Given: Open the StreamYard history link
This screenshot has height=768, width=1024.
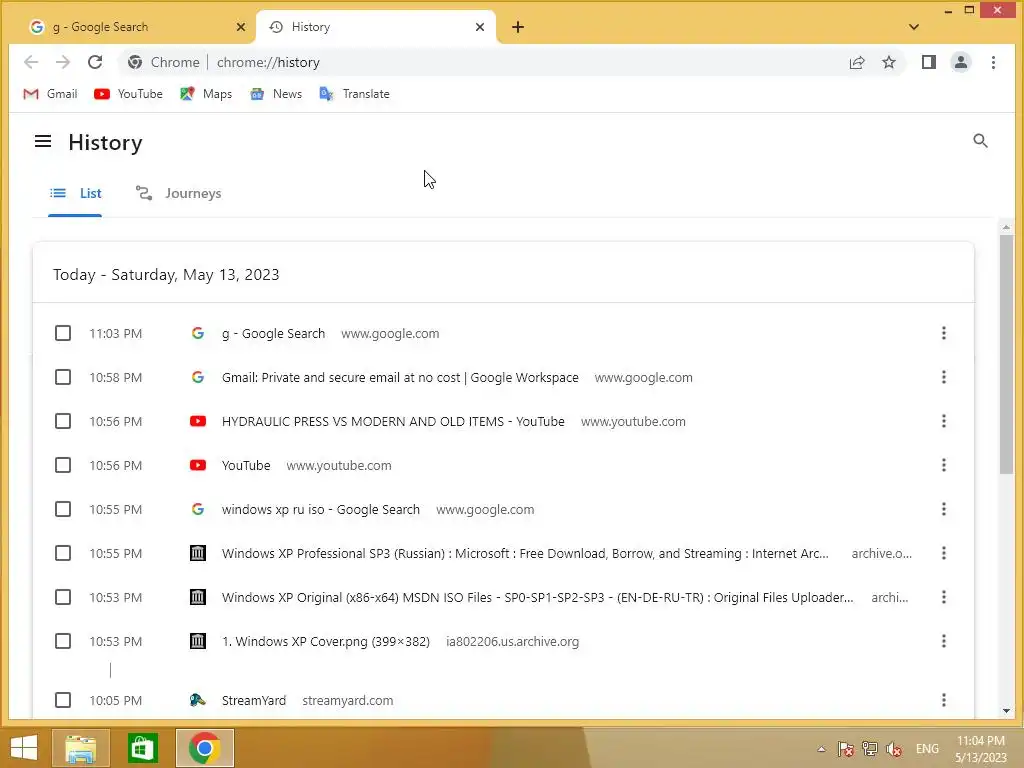Looking at the screenshot, I should [x=253, y=700].
